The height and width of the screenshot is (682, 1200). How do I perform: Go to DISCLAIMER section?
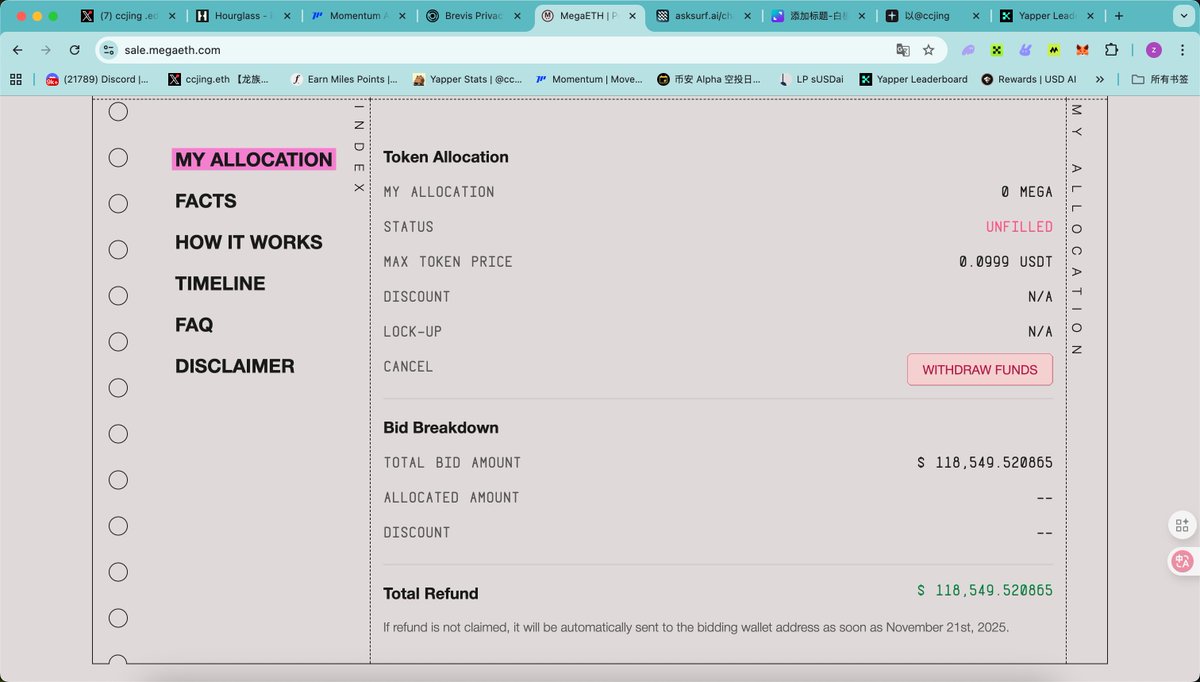coord(235,366)
